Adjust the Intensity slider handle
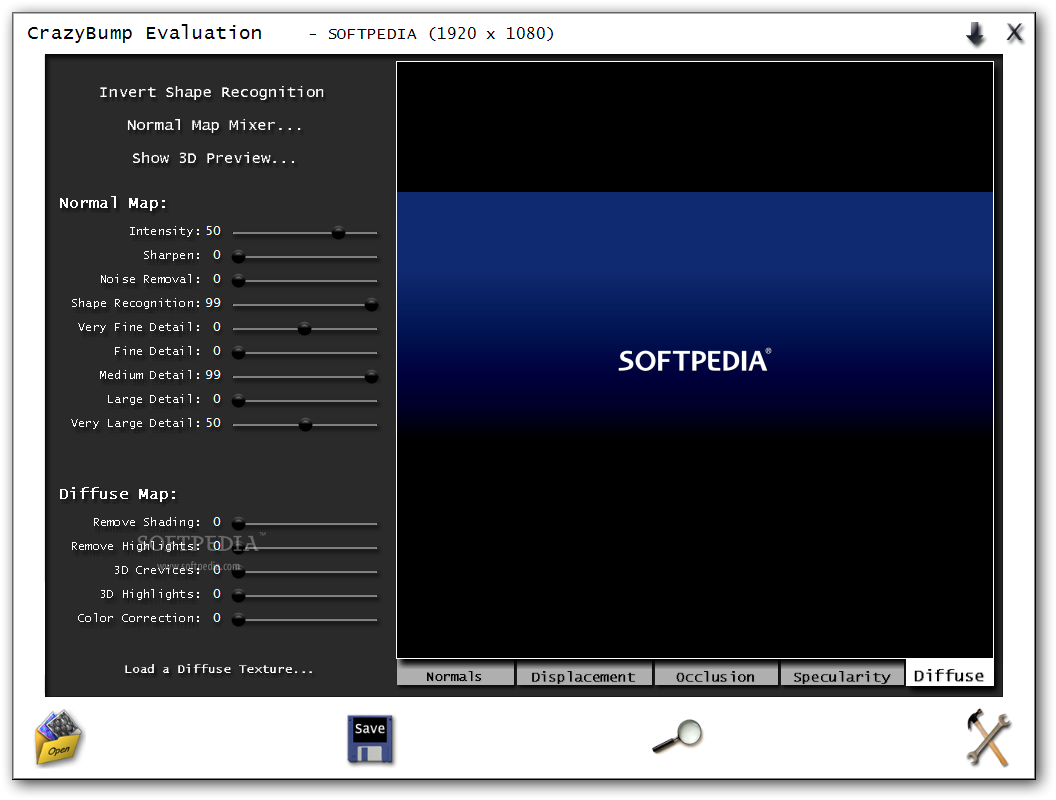The height and width of the screenshot is (800, 1056). (x=339, y=232)
